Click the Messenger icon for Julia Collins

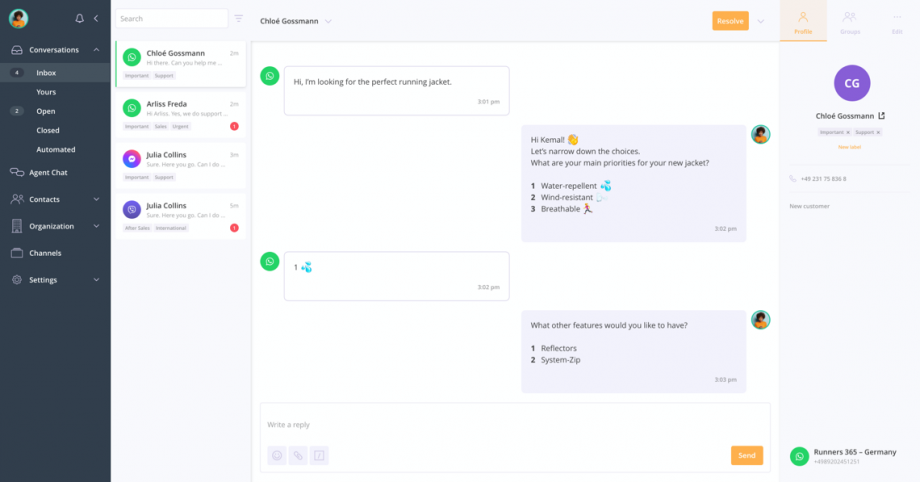(x=132, y=159)
